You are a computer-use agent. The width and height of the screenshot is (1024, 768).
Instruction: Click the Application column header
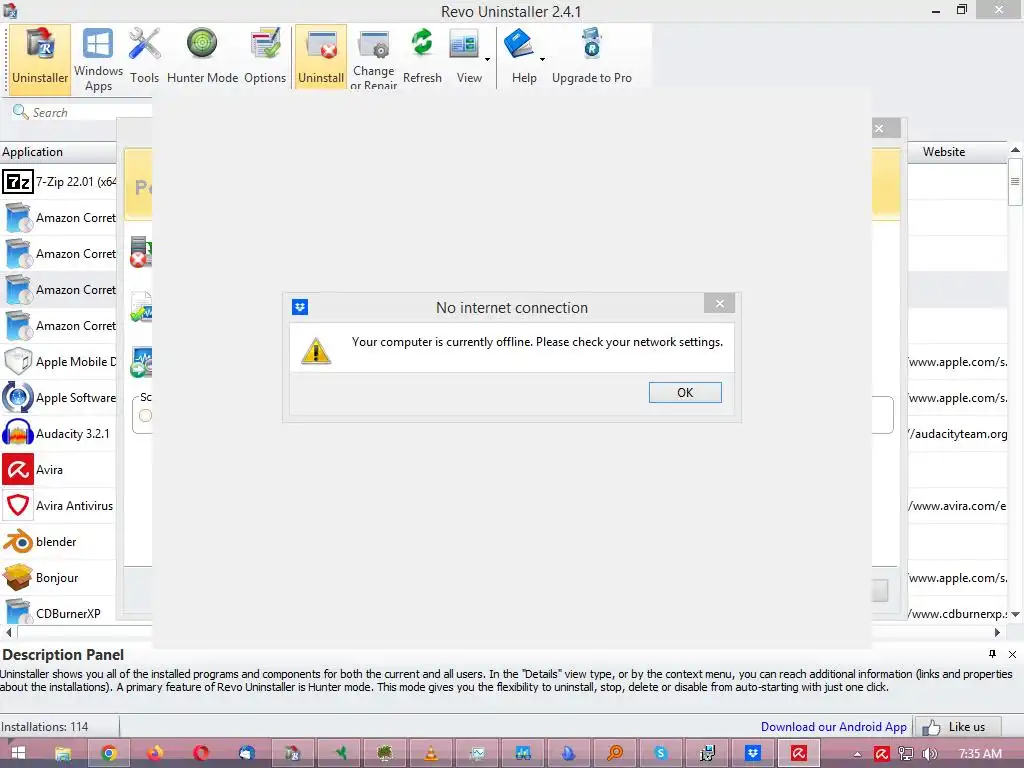coord(59,152)
